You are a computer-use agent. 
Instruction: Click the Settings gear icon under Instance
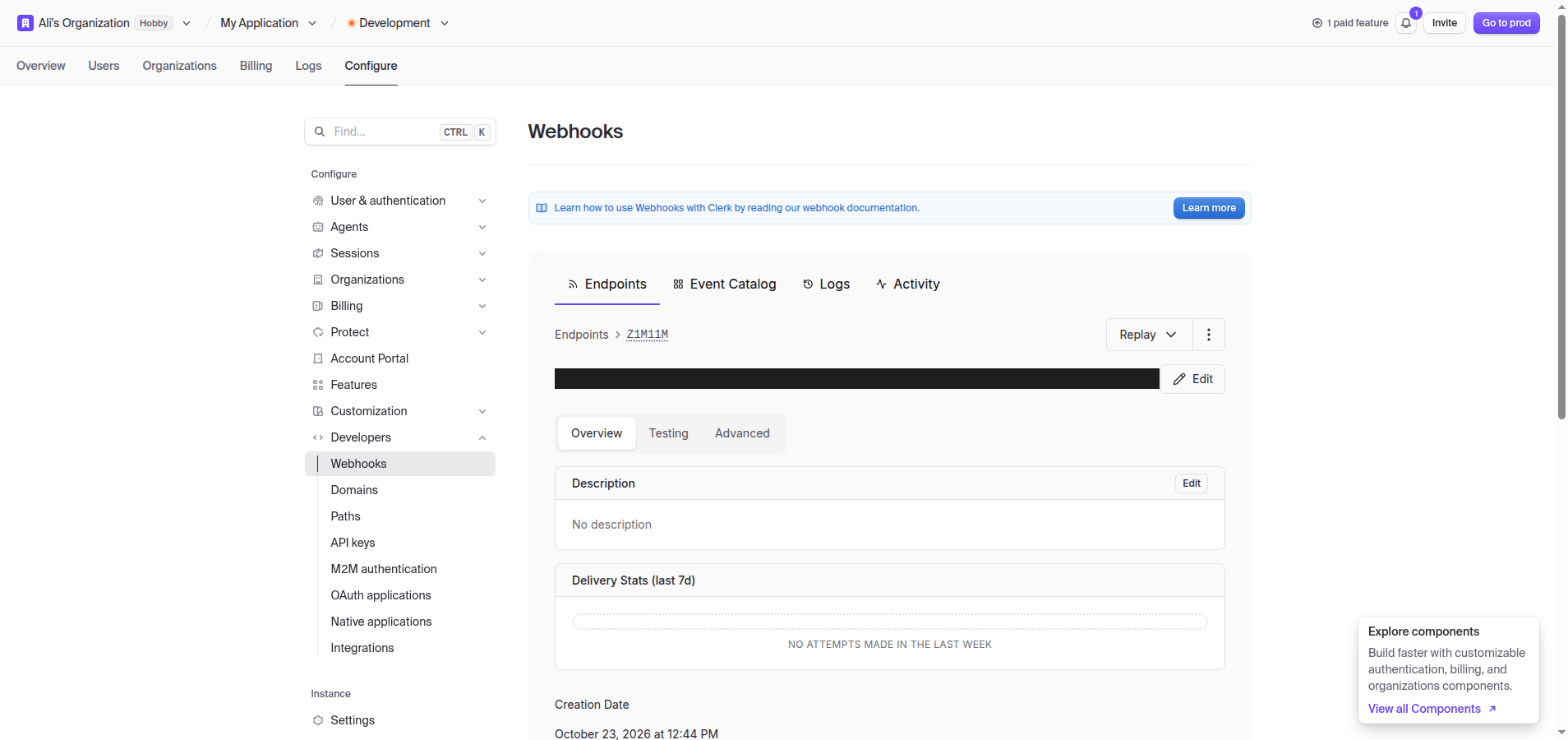pos(318,720)
